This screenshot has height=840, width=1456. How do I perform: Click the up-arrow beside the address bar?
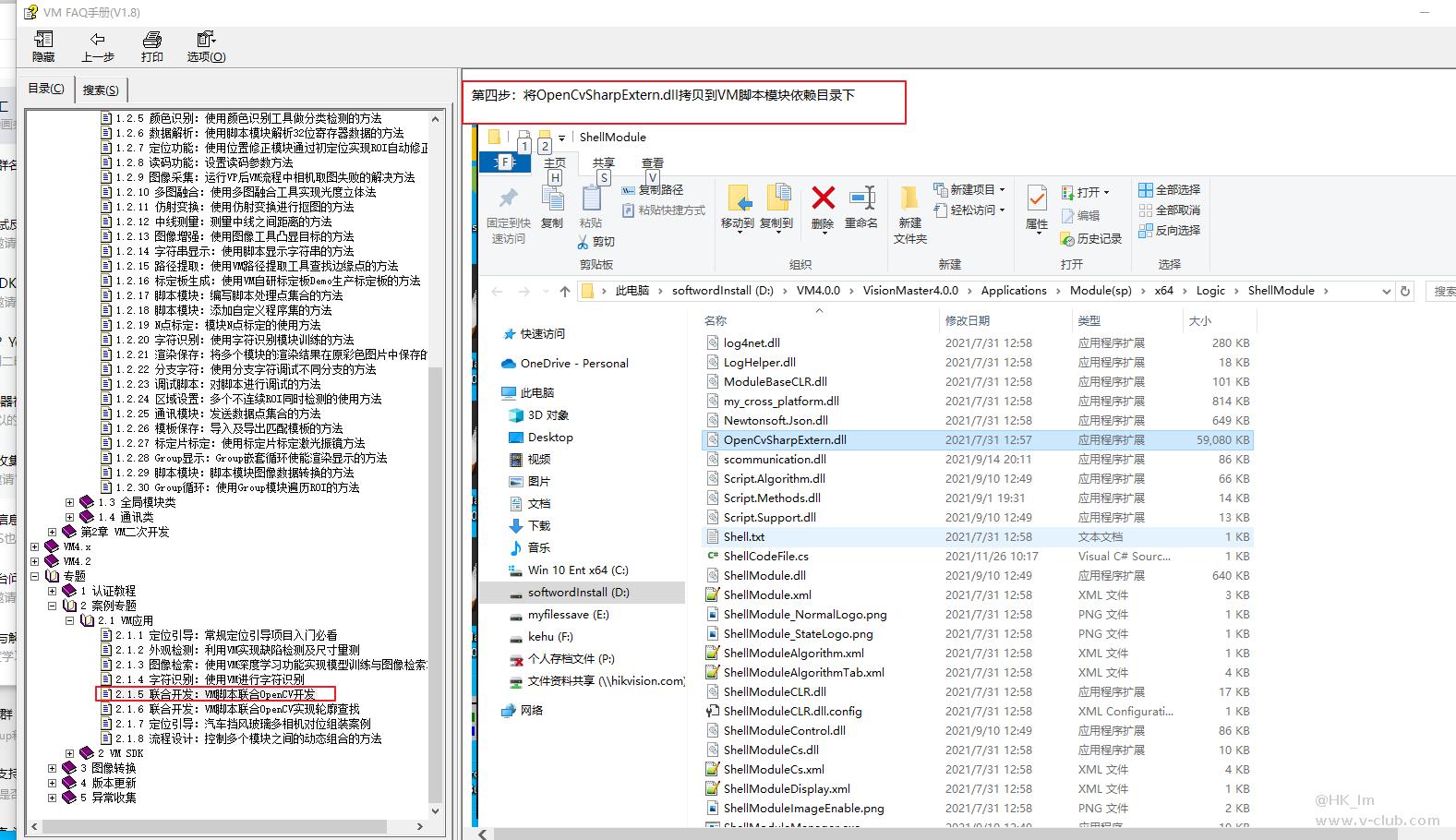point(565,291)
